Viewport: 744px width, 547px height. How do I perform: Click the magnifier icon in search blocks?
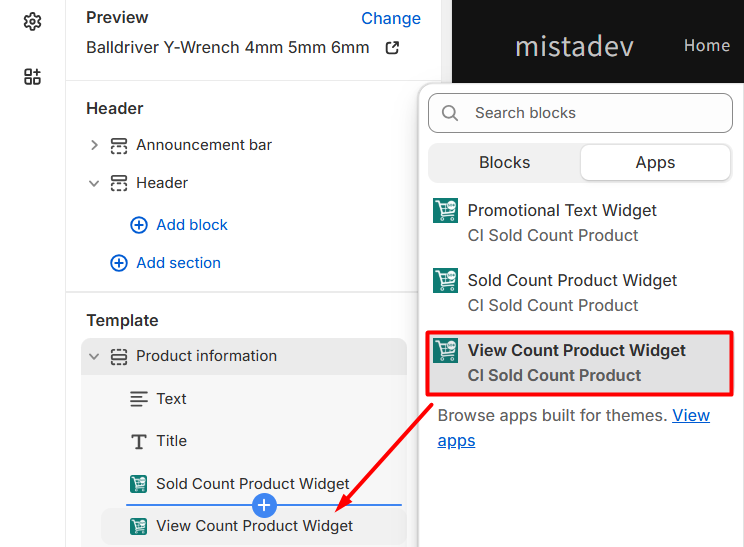[450, 113]
